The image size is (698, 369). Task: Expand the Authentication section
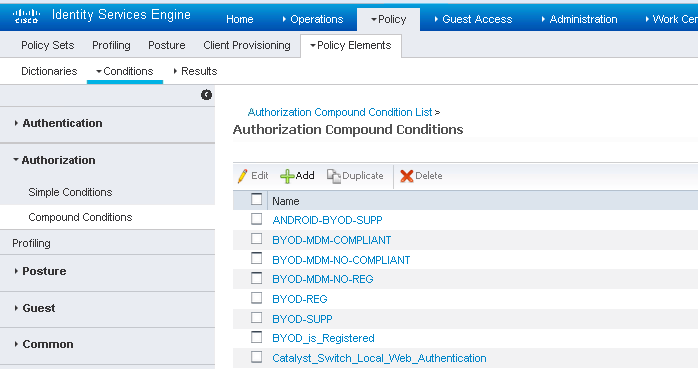coord(62,123)
